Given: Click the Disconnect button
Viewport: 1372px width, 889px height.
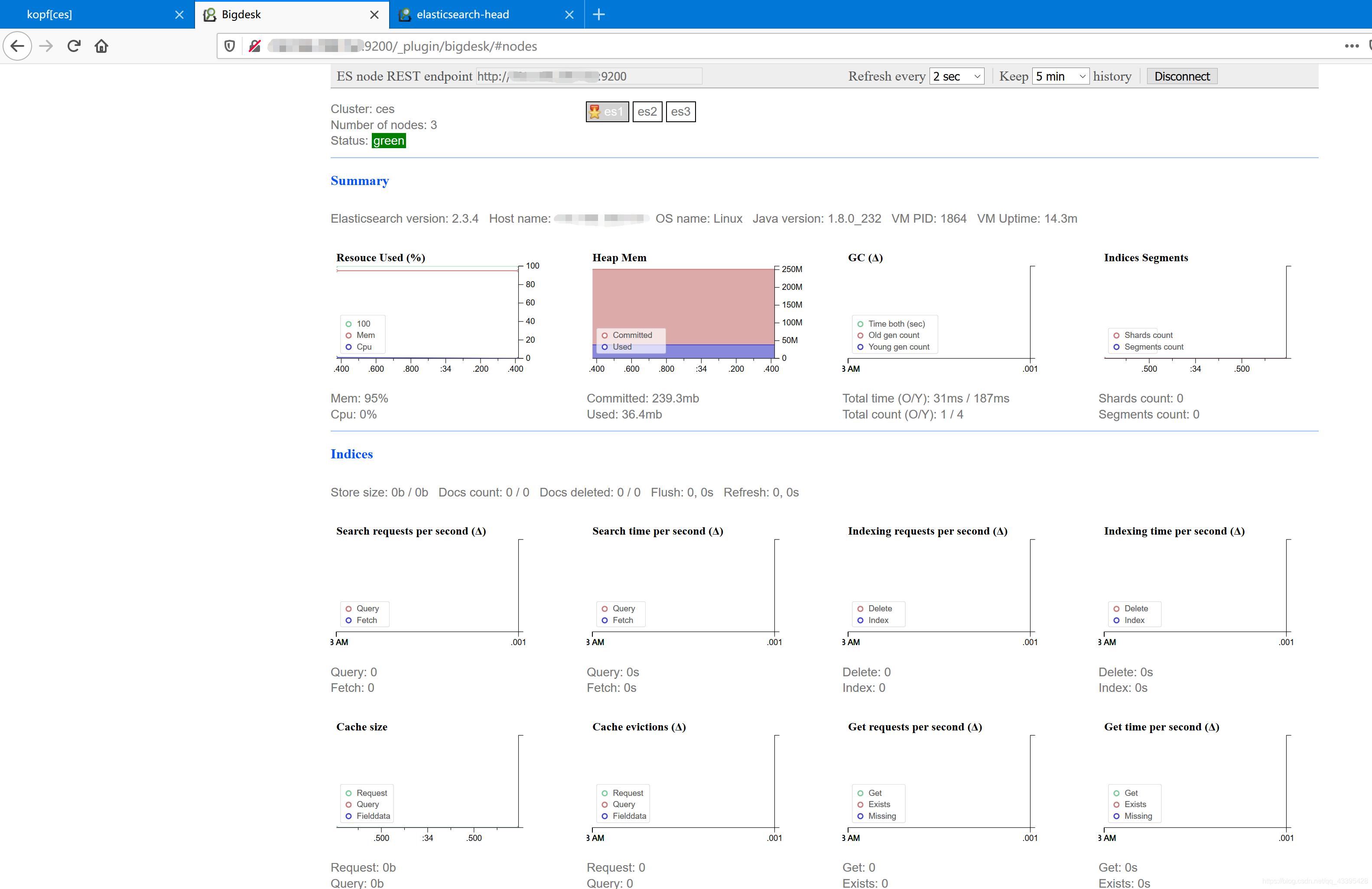Looking at the screenshot, I should click(x=1182, y=76).
